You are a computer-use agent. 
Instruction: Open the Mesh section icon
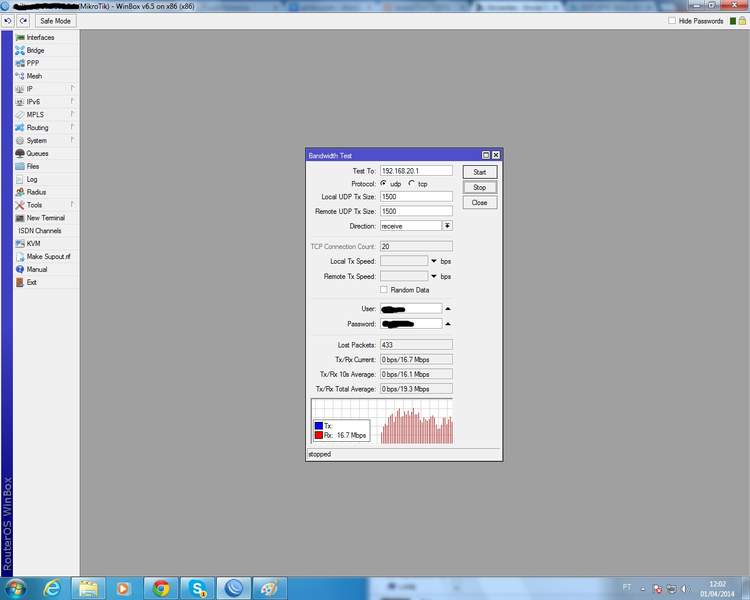pyautogui.click(x=20, y=76)
